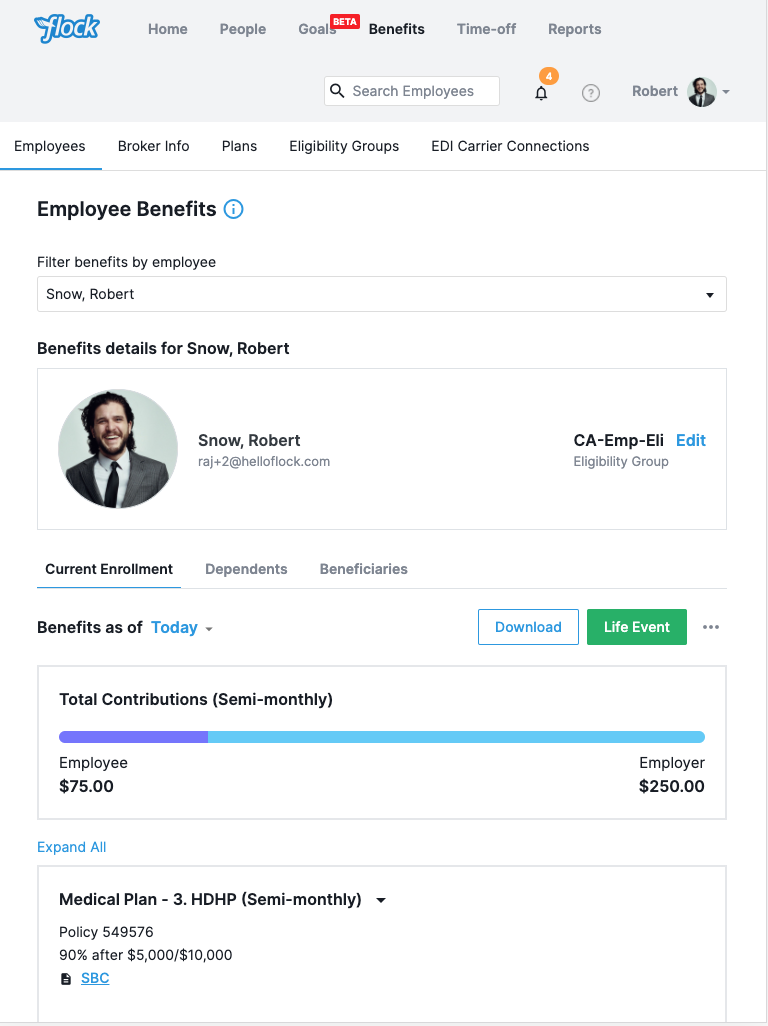The width and height of the screenshot is (768, 1026).
Task: Click the Download button
Action: click(528, 627)
